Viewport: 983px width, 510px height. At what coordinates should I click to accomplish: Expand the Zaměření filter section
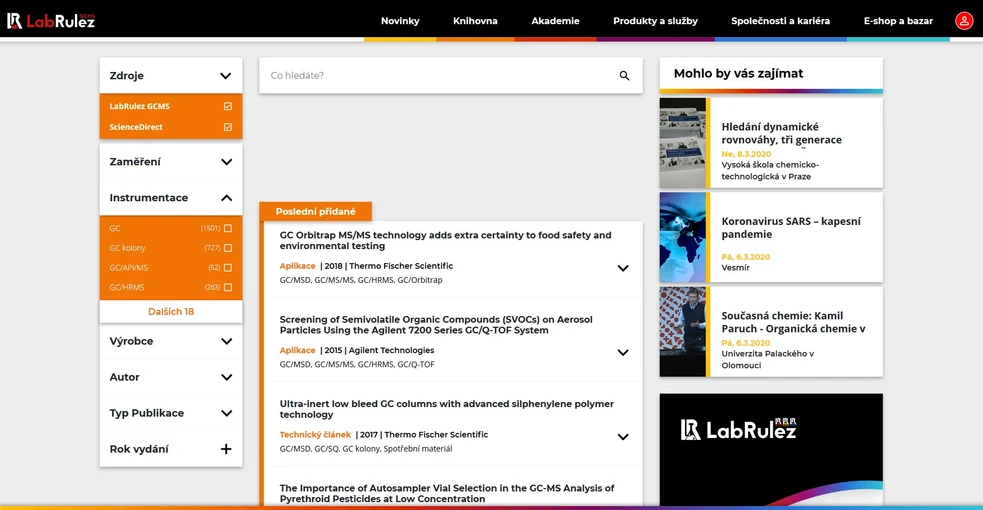pos(226,162)
